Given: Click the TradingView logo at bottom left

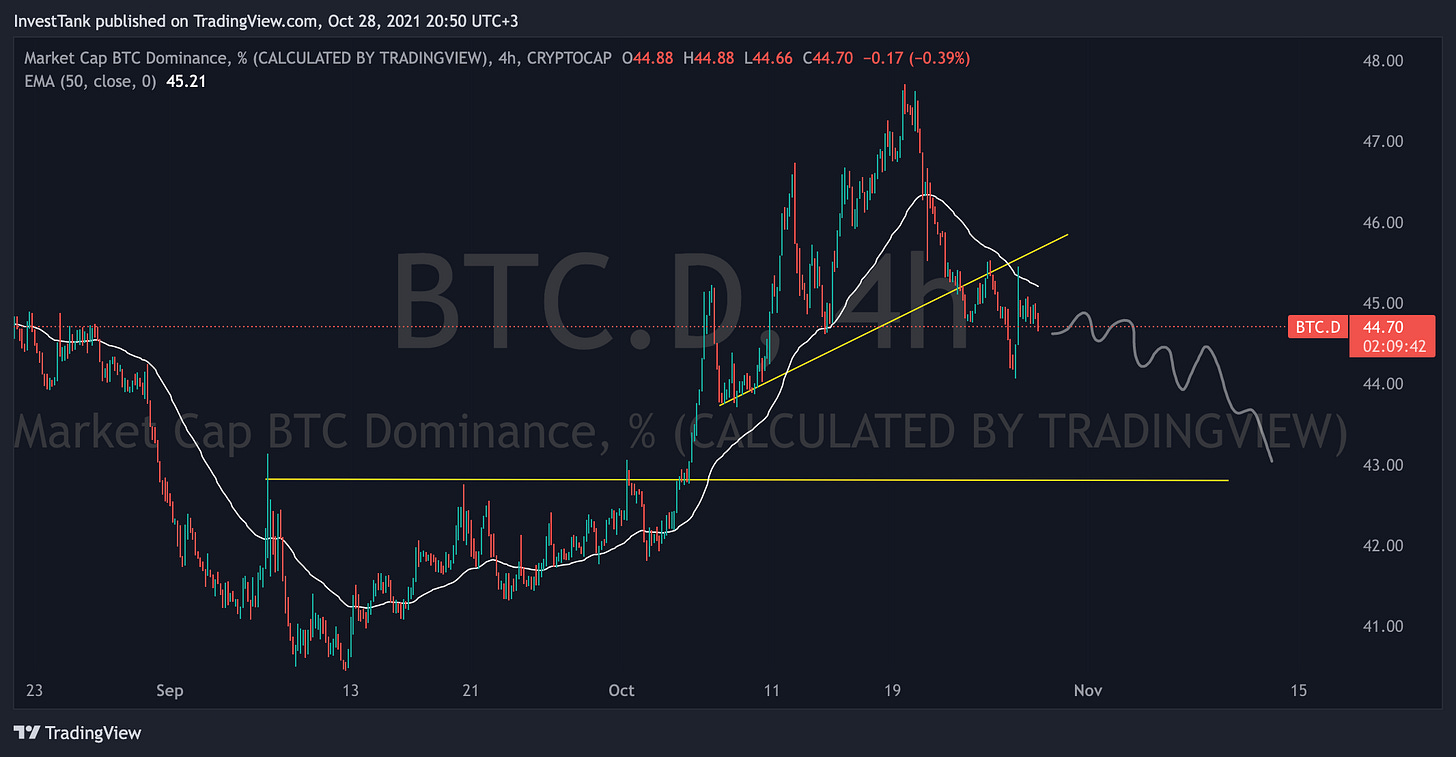Looking at the screenshot, I should [77, 733].
